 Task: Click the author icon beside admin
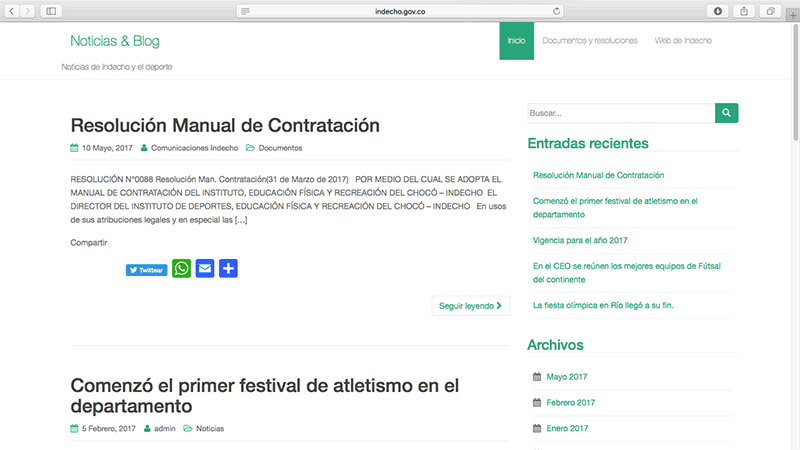[x=147, y=429]
